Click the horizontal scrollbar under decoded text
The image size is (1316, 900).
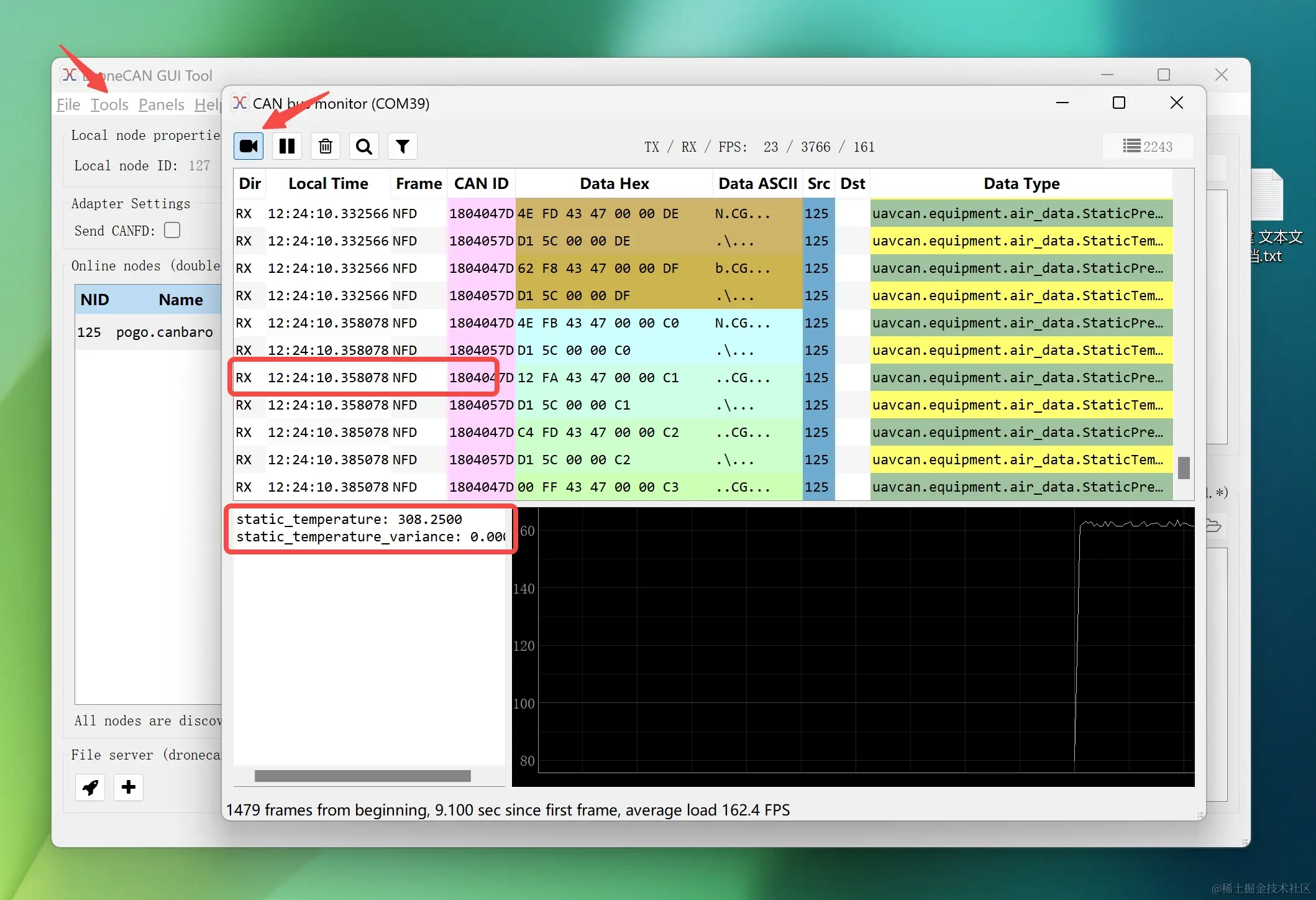tap(362, 776)
